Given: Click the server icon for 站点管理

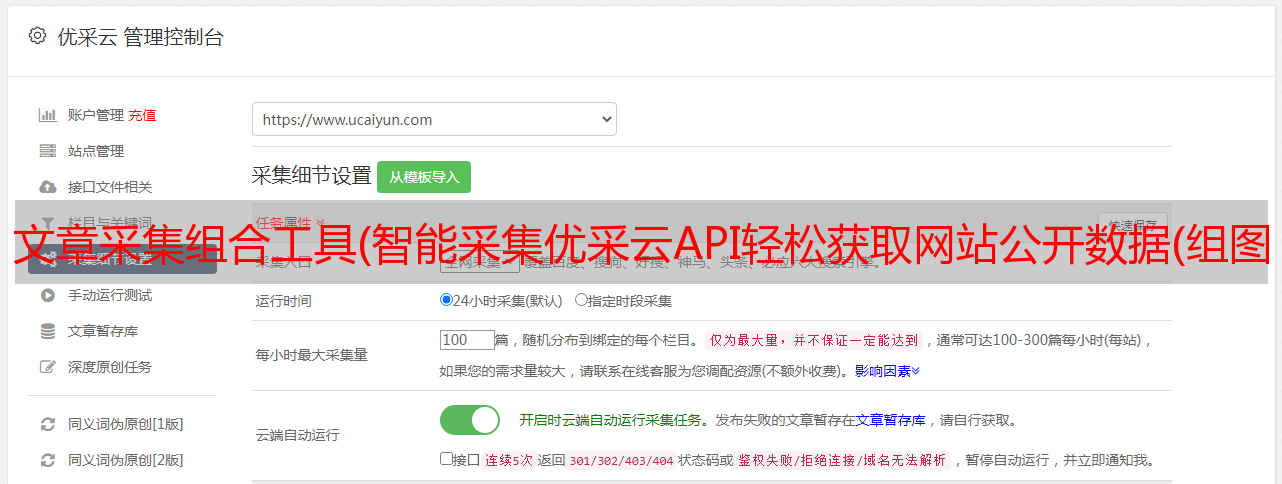Looking at the screenshot, I should click(47, 151).
